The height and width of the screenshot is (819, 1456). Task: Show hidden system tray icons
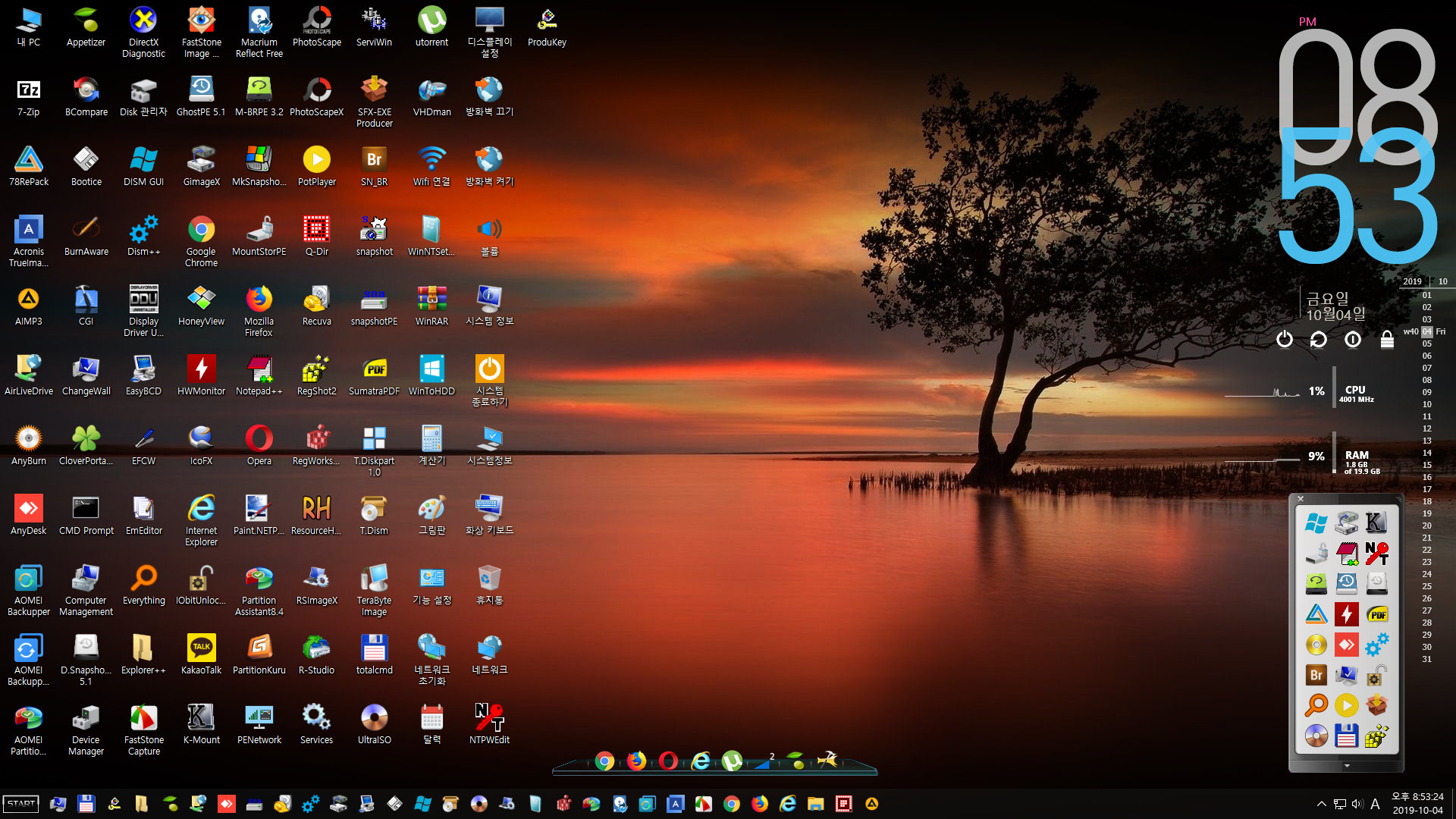pyautogui.click(x=1322, y=804)
